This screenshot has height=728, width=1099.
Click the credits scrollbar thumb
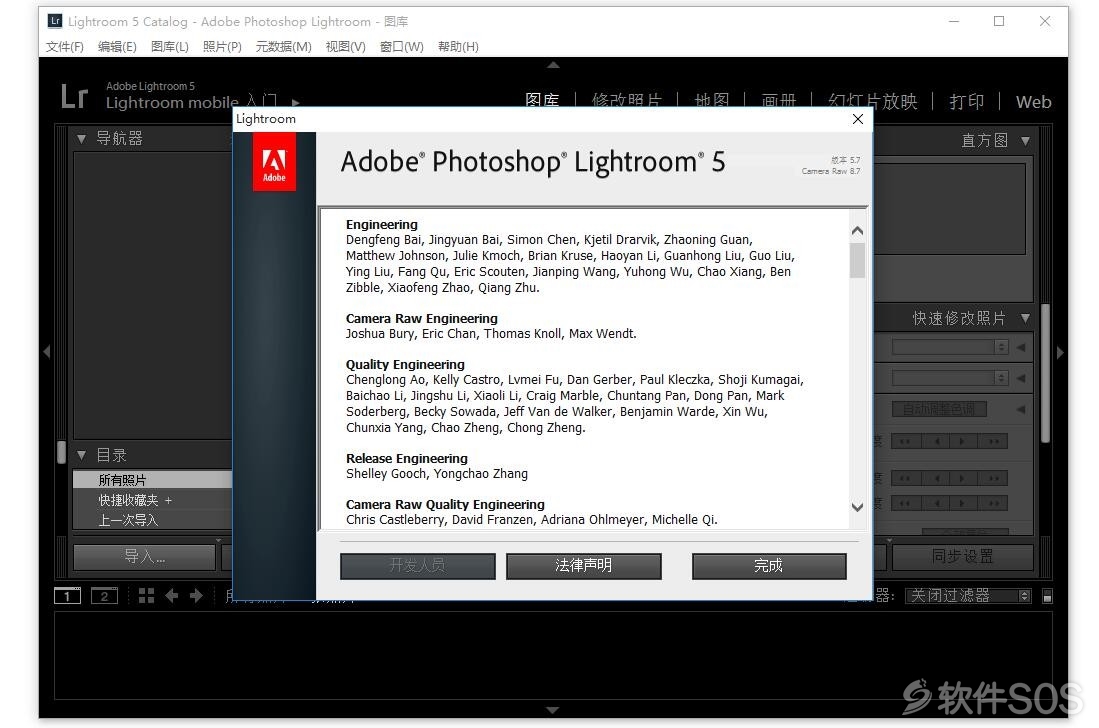857,260
